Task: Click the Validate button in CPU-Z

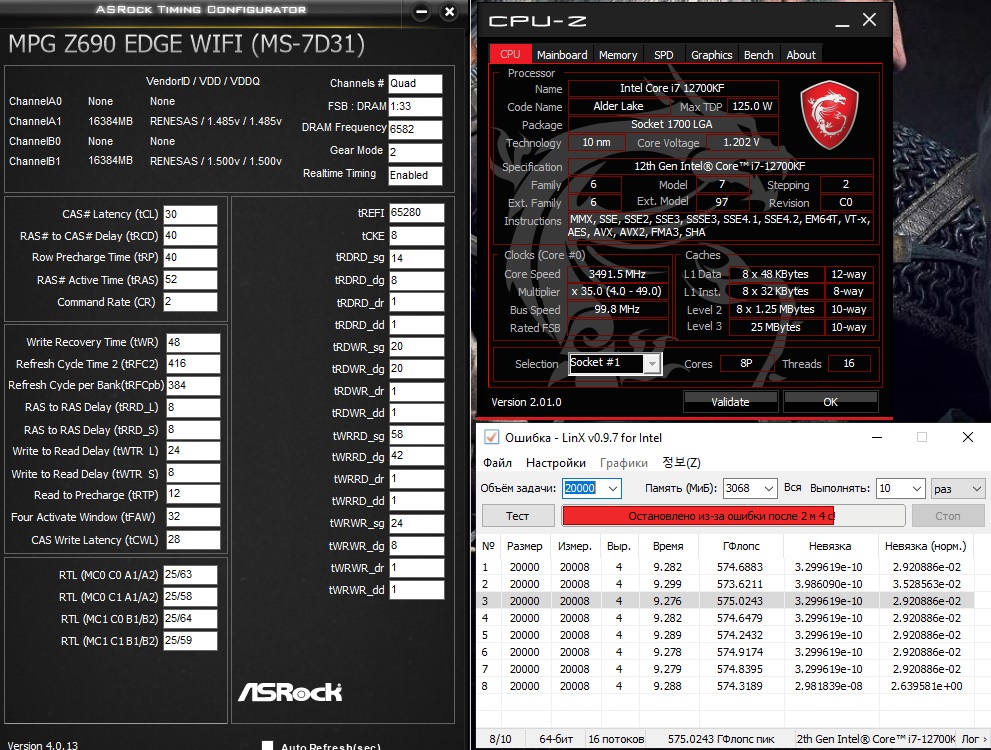Action: (730, 402)
